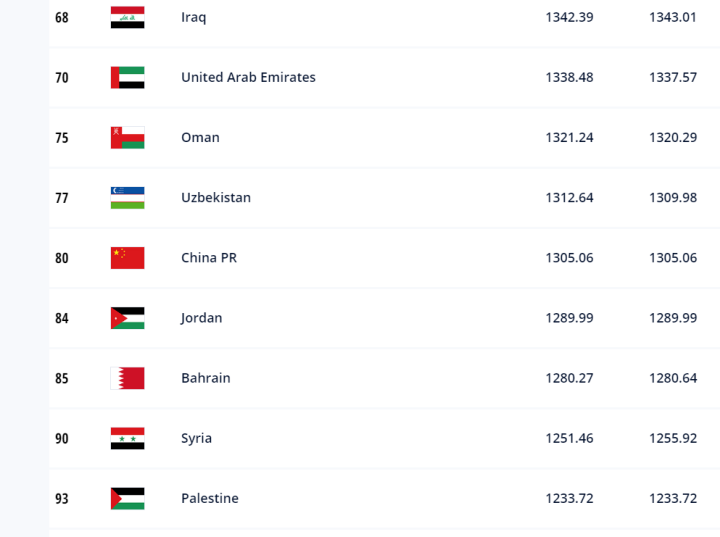Image resolution: width=720 pixels, height=537 pixels.
Task: Click the Syria flag icon
Action: (x=127, y=438)
